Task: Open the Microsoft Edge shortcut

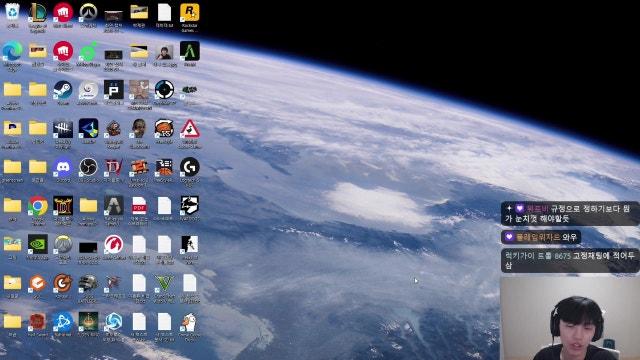Action: click(x=12, y=51)
